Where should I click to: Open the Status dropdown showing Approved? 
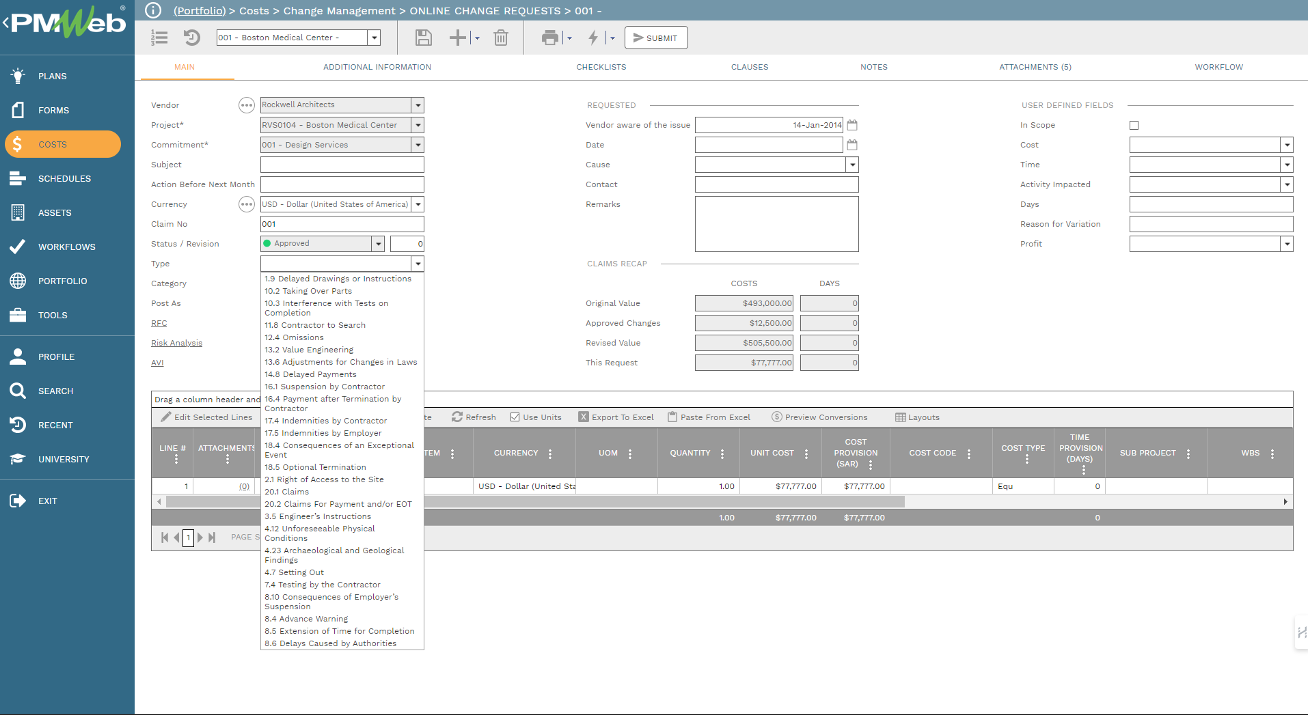click(x=378, y=244)
